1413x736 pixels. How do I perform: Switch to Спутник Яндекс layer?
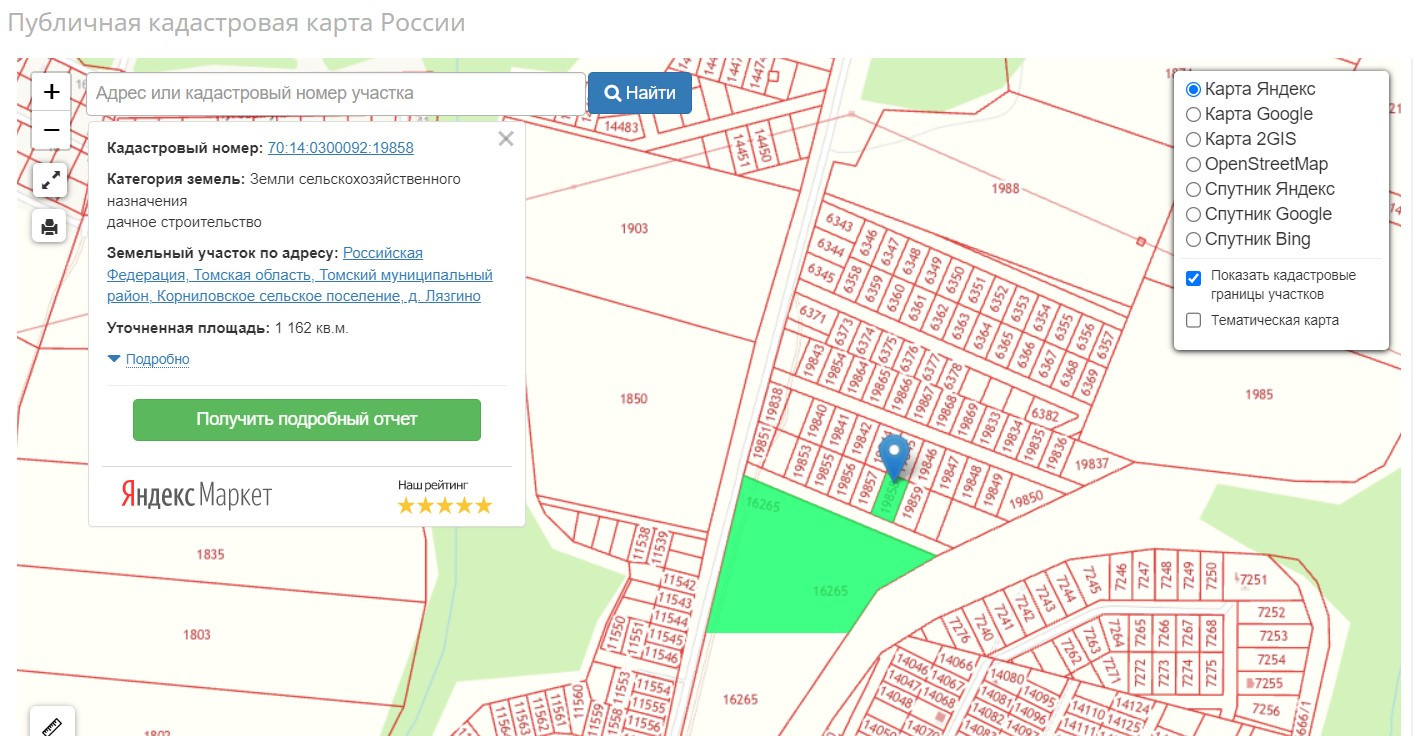coord(1193,190)
